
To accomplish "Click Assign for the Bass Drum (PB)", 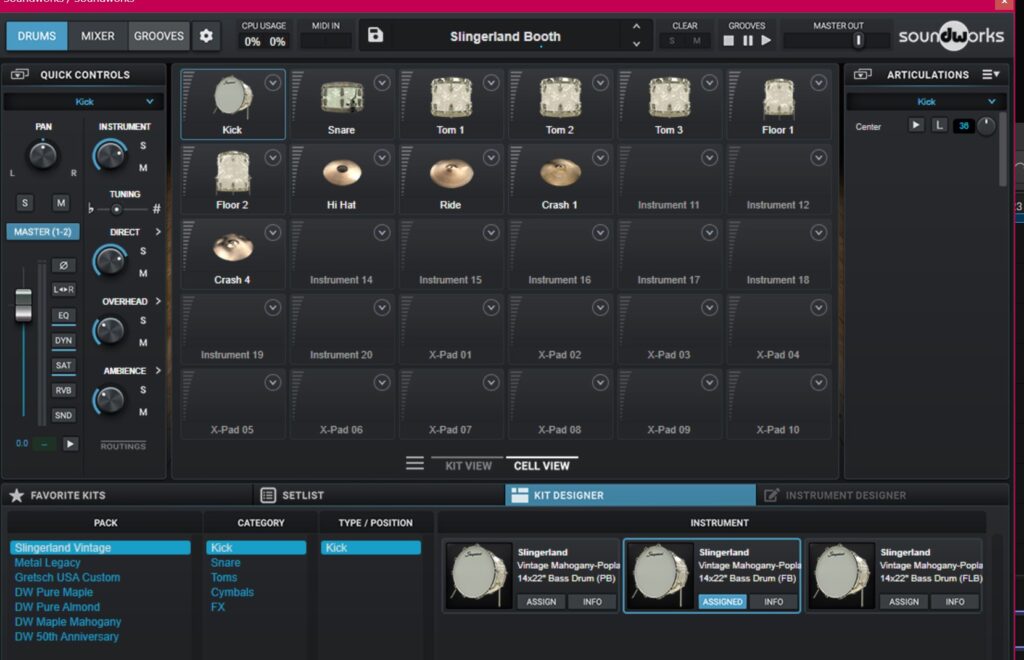I will point(541,602).
